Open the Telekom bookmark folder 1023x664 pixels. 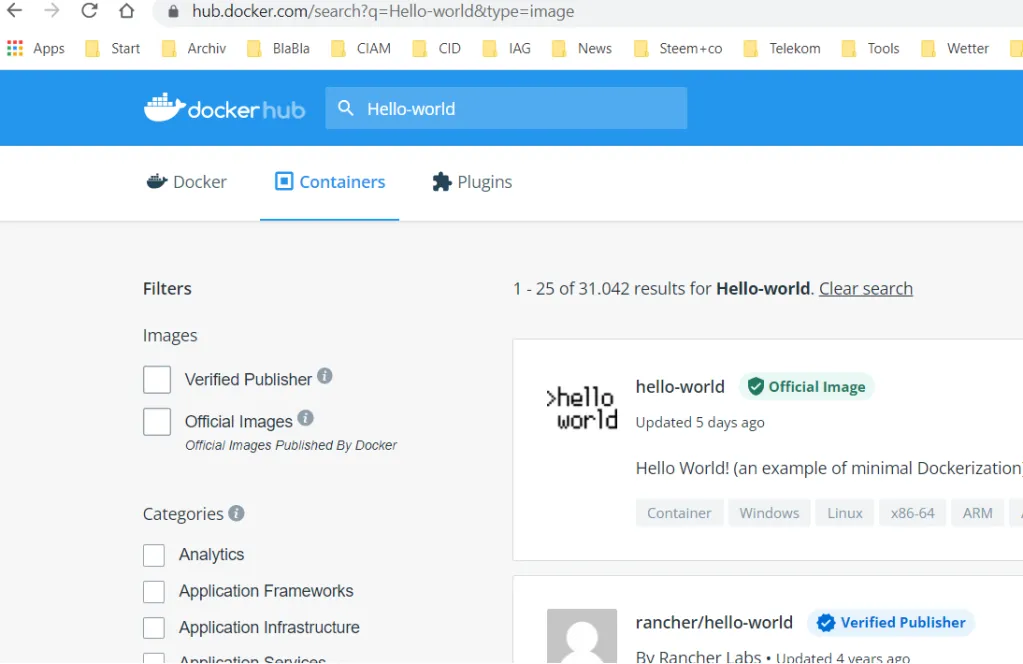[x=782, y=48]
